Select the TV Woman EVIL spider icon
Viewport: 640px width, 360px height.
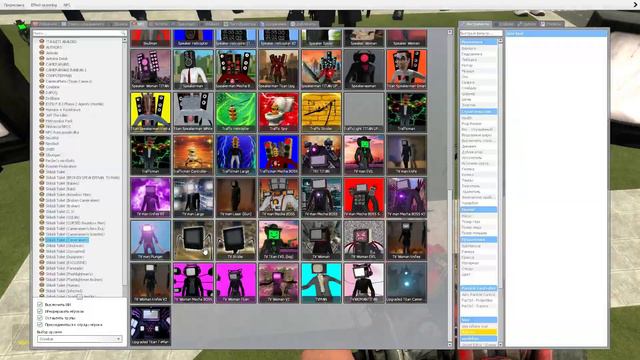tap(364, 240)
